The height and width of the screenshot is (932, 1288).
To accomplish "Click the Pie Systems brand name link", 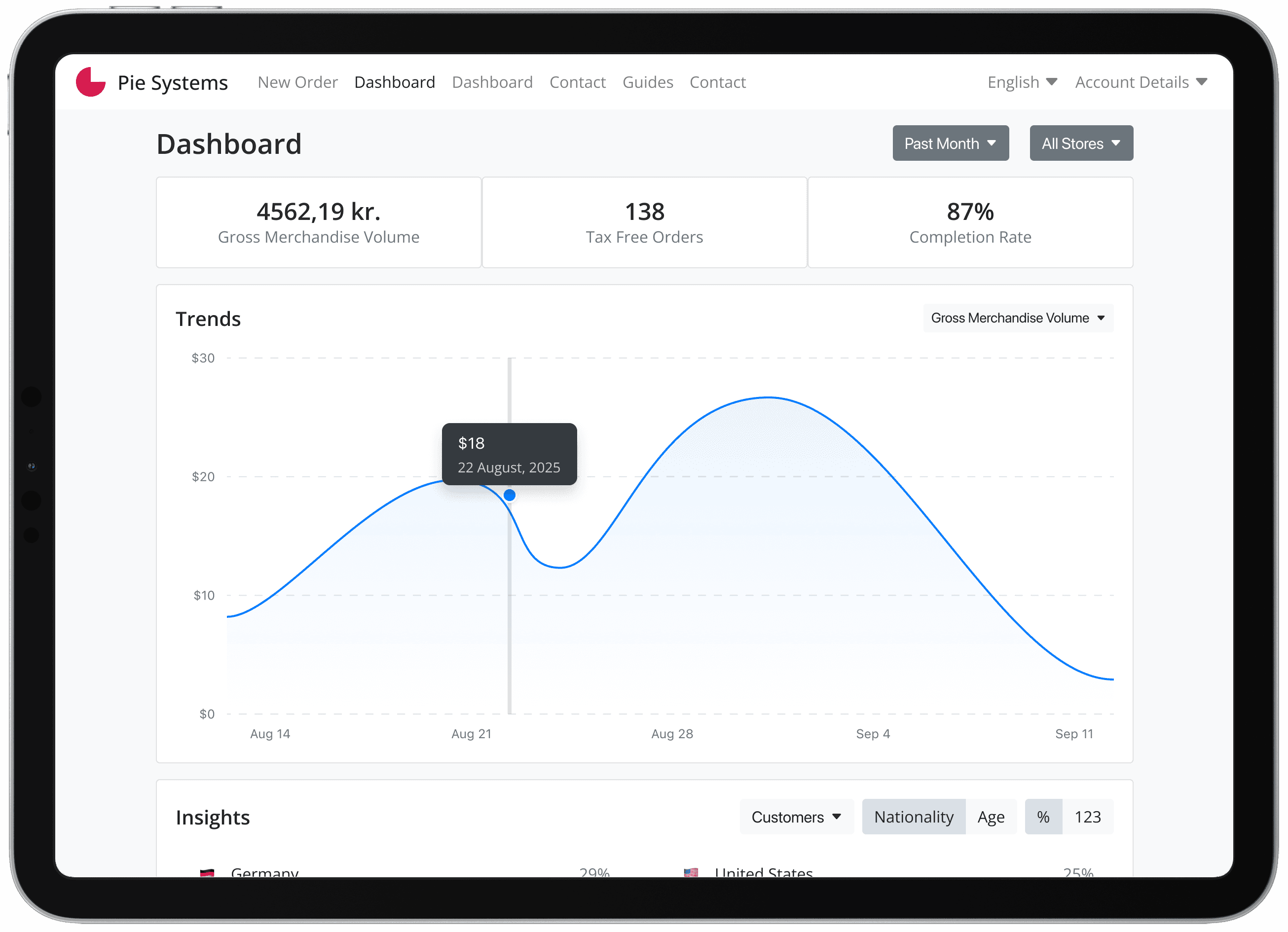I will click(173, 83).
